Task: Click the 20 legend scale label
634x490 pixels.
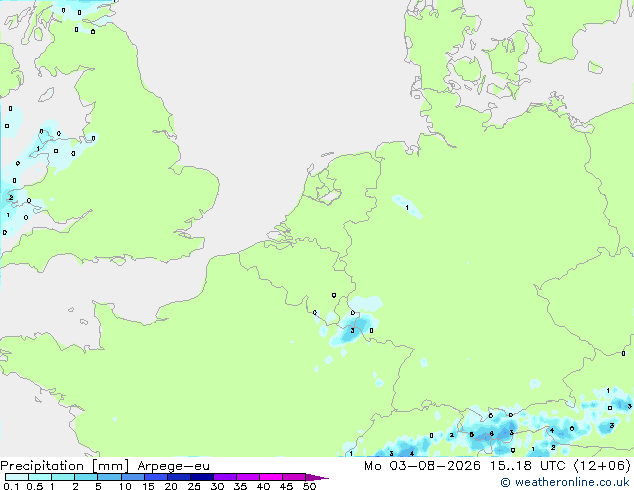Action: tap(171, 486)
